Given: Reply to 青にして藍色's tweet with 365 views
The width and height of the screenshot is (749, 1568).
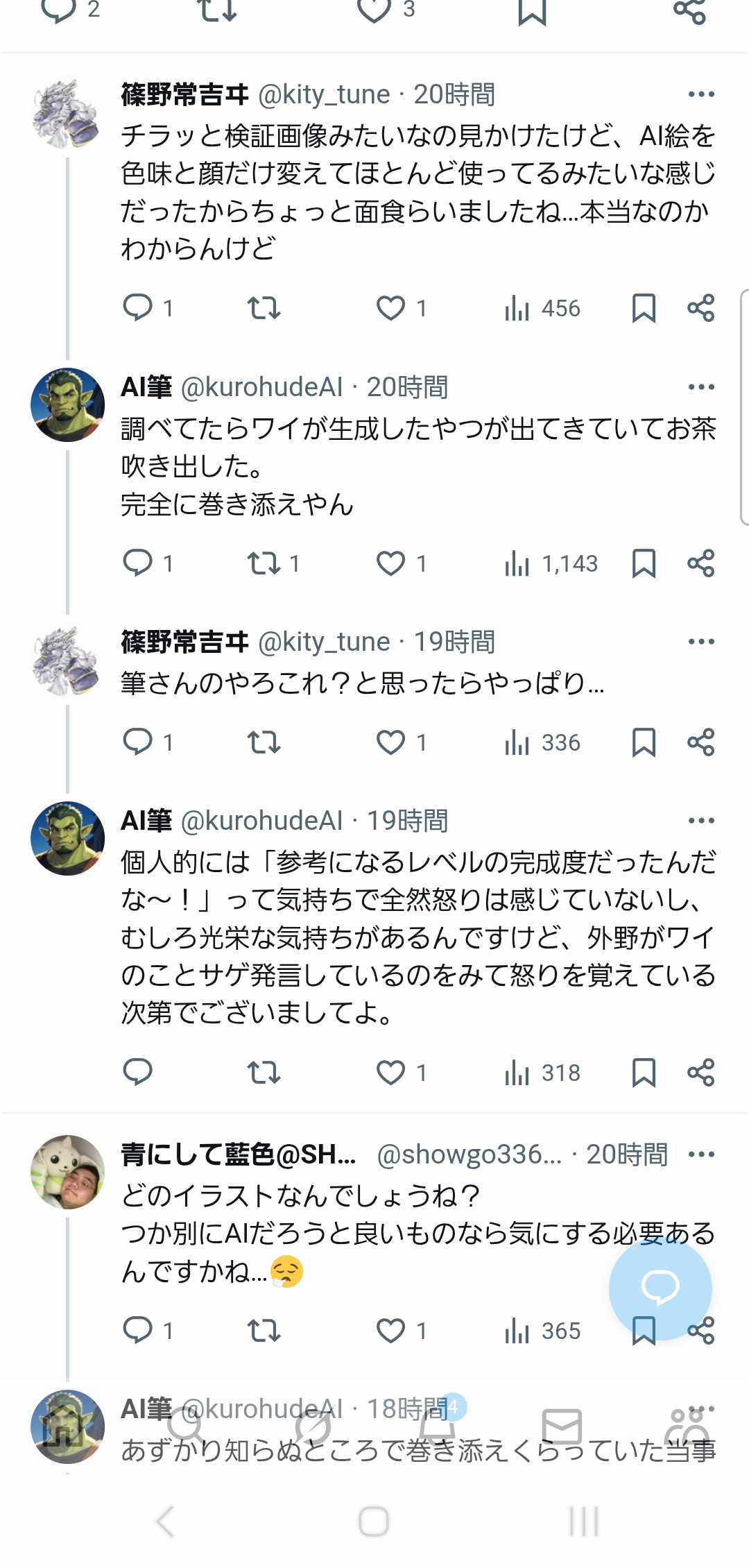Looking at the screenshot, I should (x=138, y=1330).
